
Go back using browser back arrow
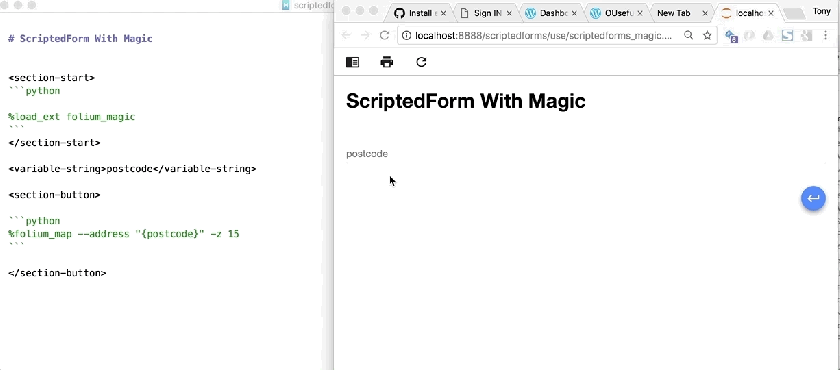346,35
